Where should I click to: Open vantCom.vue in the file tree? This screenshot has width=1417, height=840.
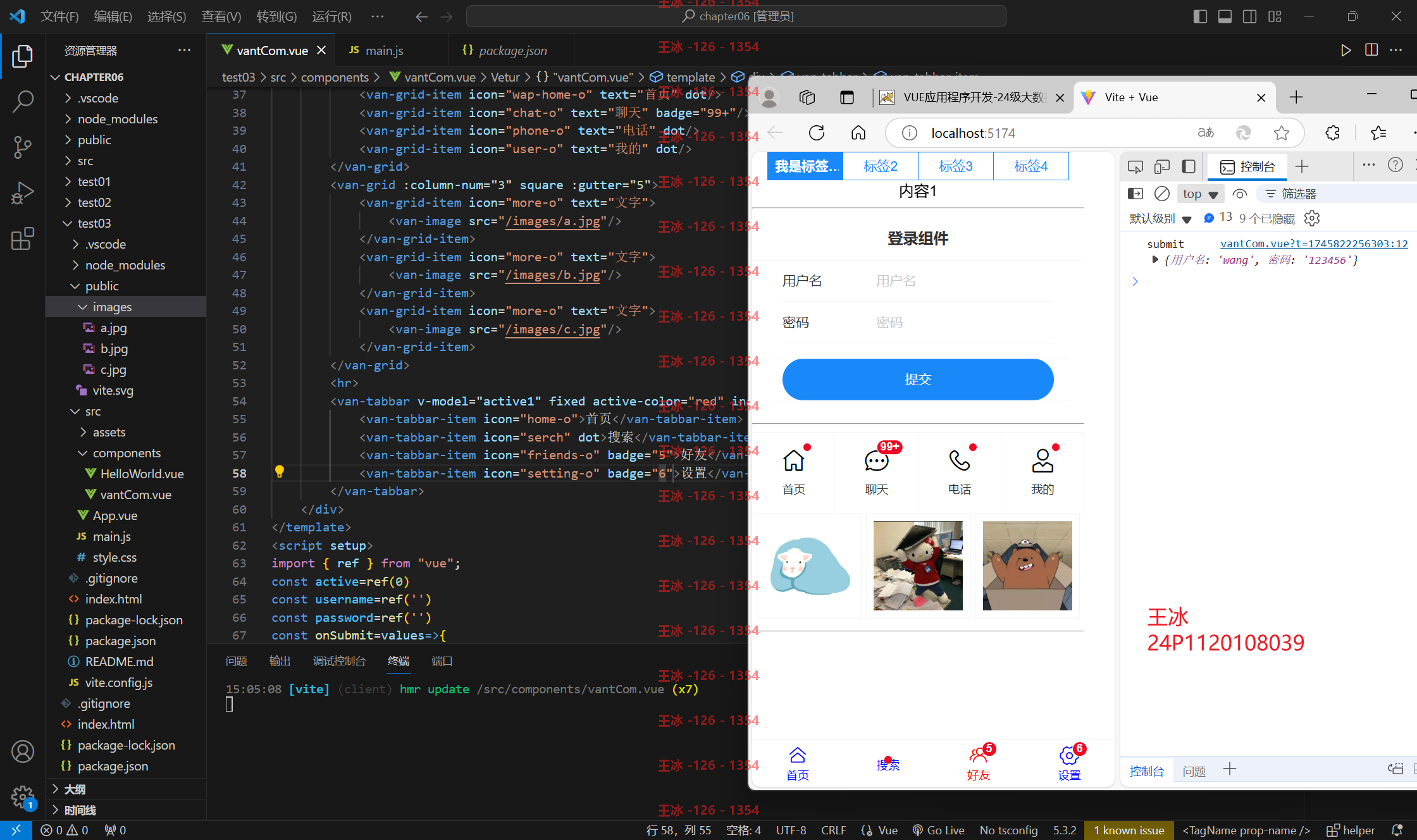click(x=135, y=495)
